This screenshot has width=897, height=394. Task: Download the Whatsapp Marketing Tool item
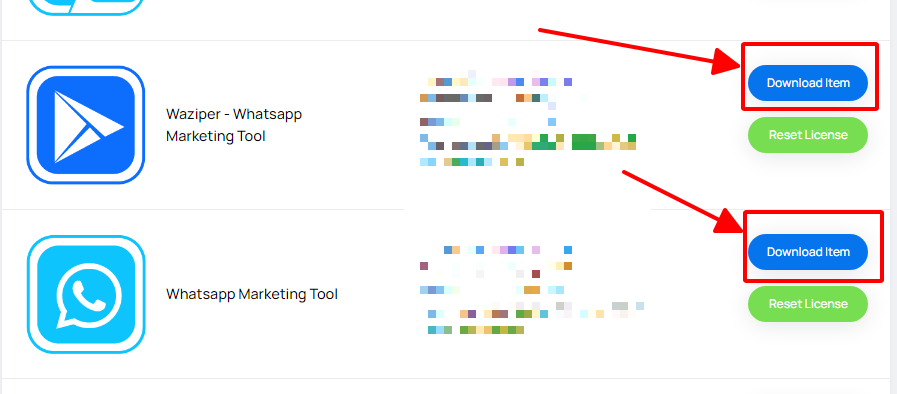click(x=808, y=252)
